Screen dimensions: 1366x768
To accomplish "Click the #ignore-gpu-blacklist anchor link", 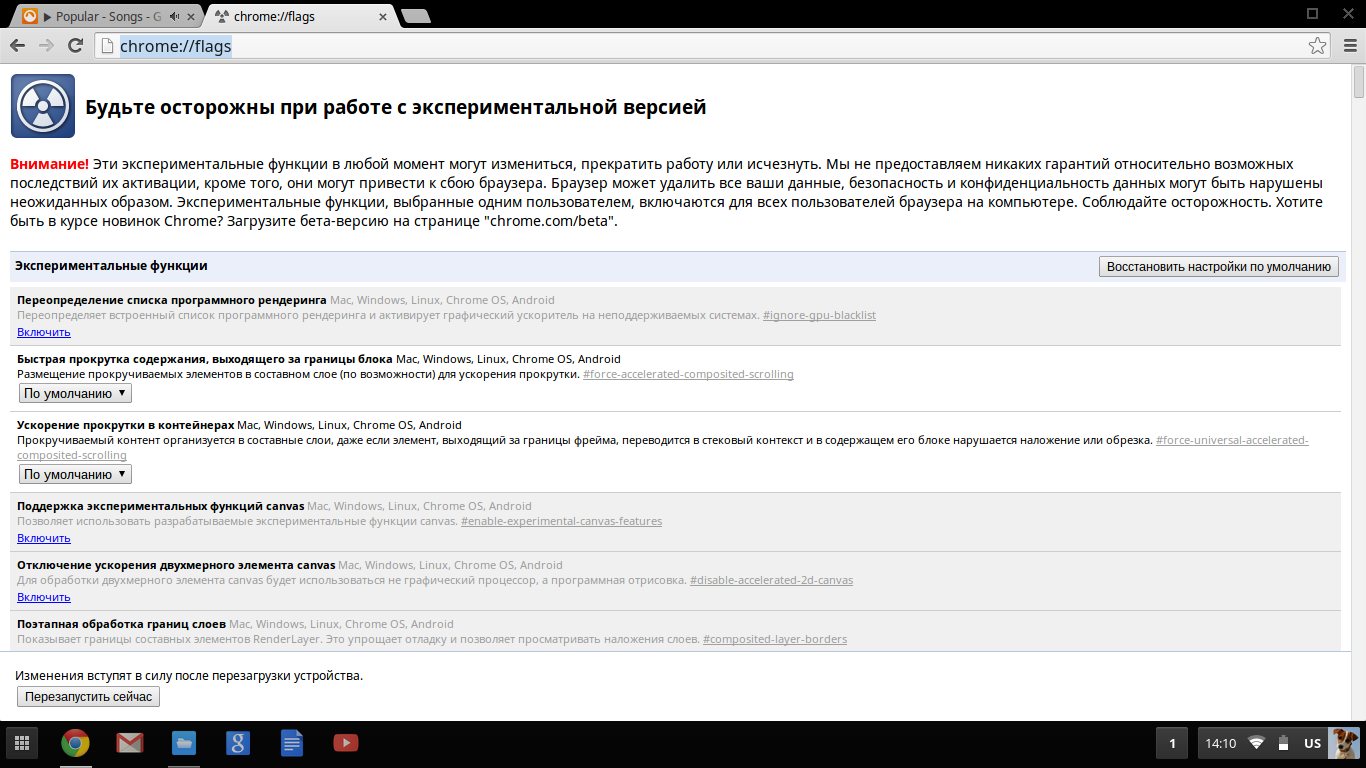I will point(819,315).
